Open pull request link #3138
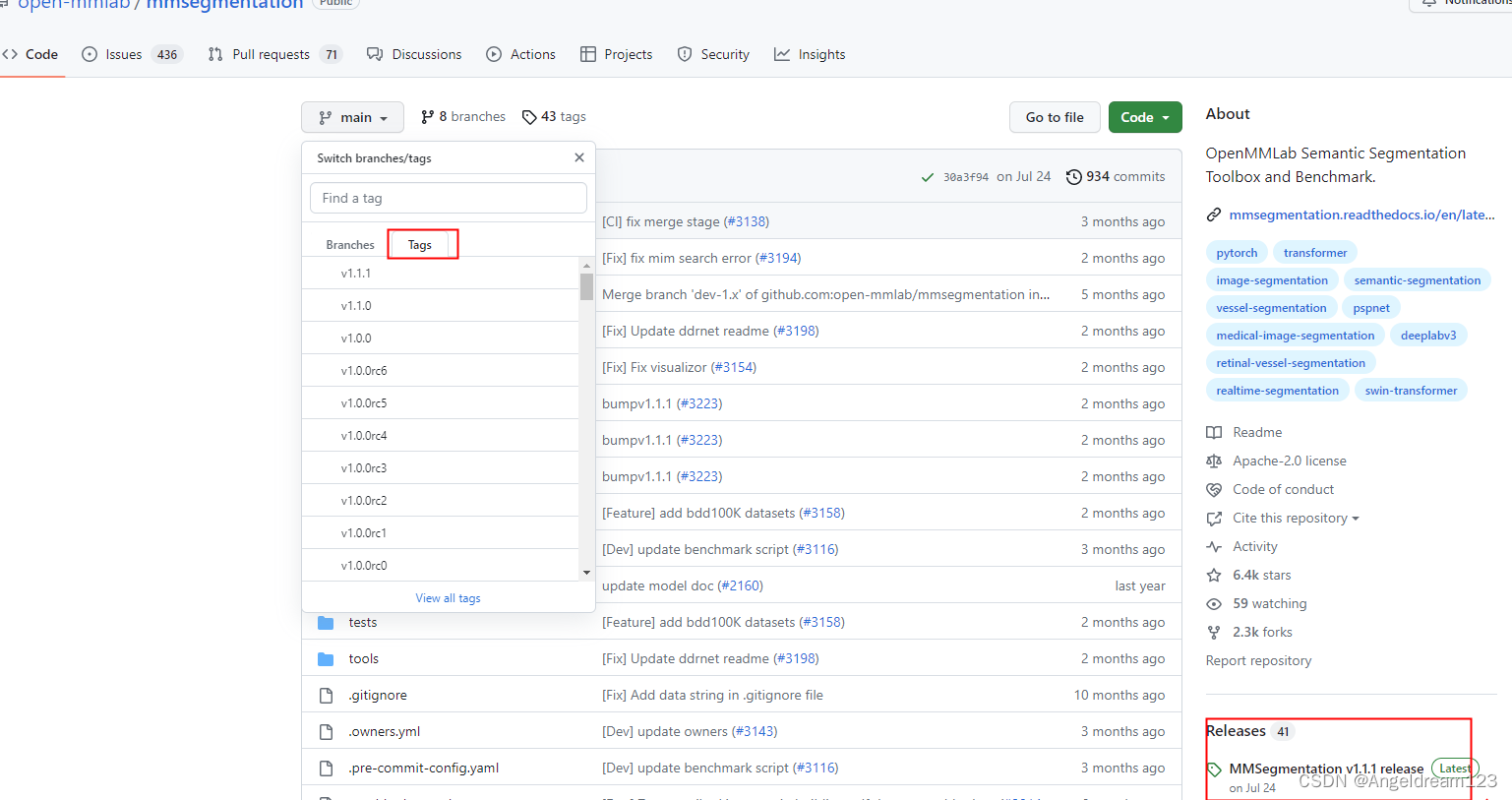Viewport: 1512px width, 800px height. pyautogui.click(x=747, y=221)
